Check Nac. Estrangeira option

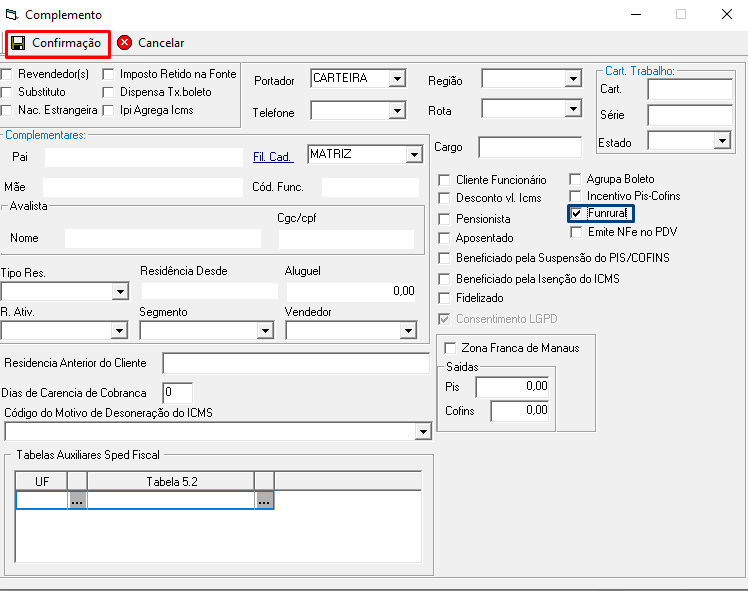(x=7, y=110)
